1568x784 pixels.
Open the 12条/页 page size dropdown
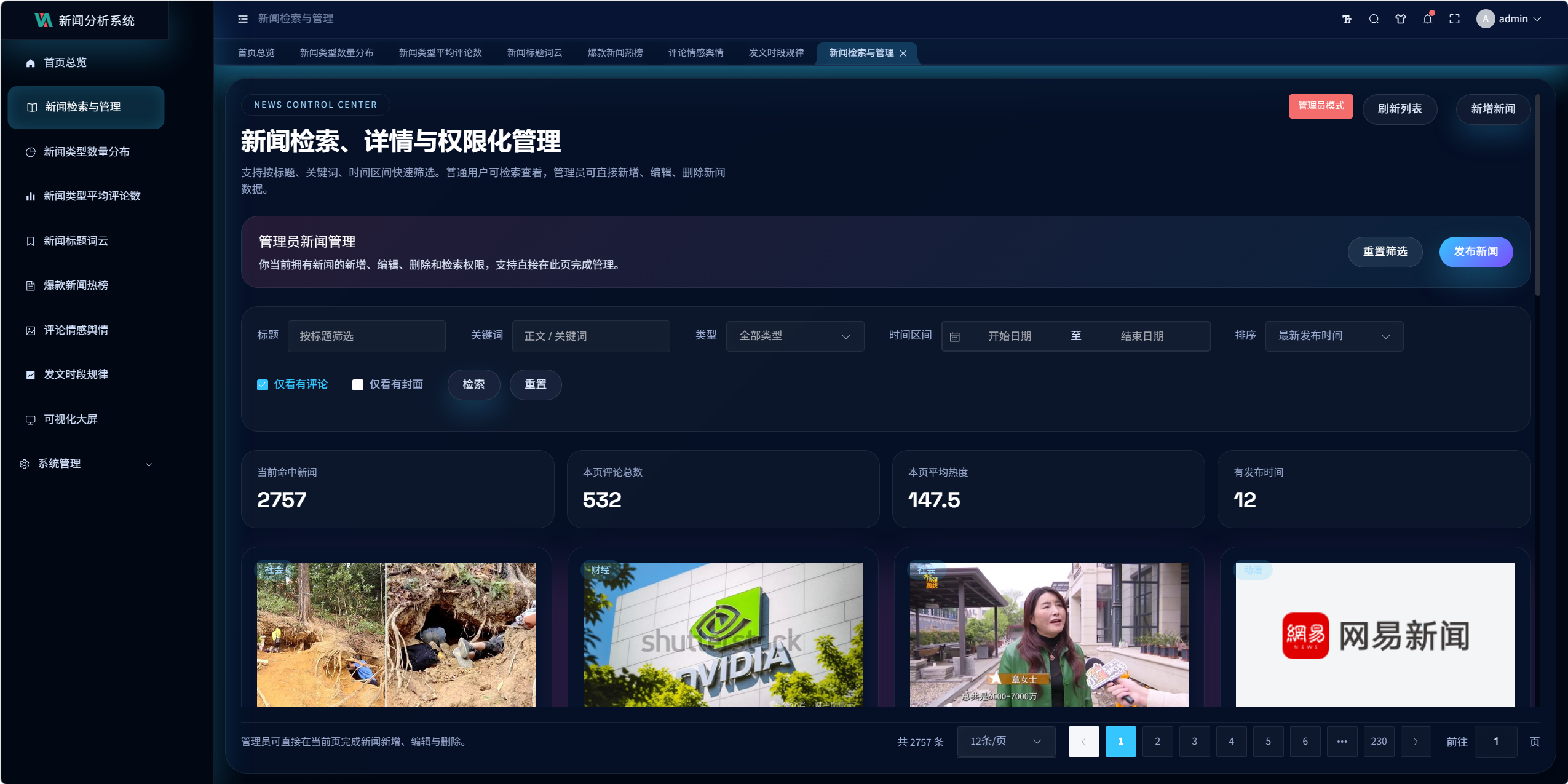point(1005,742)
